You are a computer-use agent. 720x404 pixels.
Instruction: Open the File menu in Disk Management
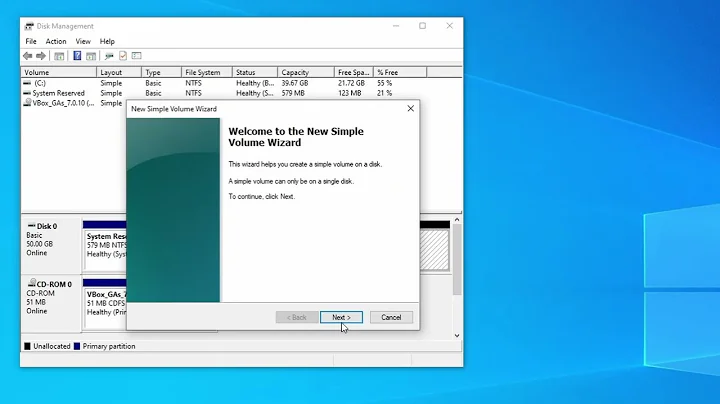click(31, 41)
